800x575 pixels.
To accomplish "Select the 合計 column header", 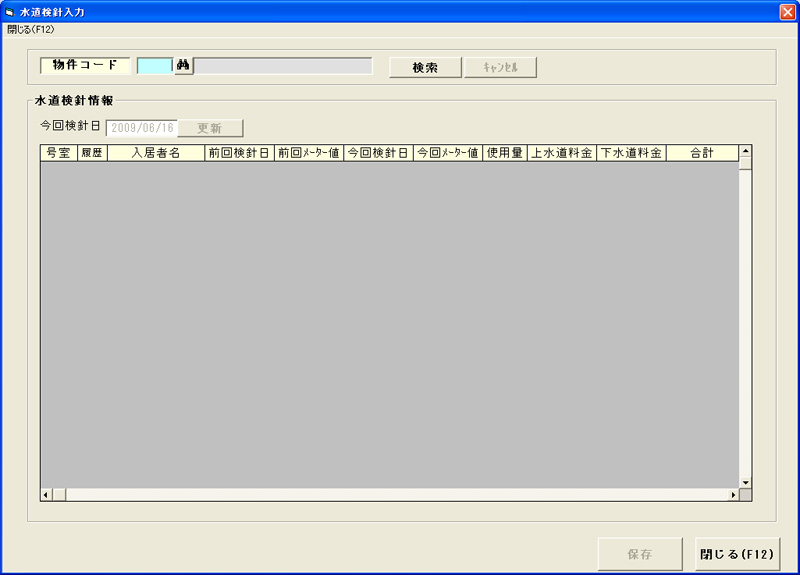I will [703, 153].
